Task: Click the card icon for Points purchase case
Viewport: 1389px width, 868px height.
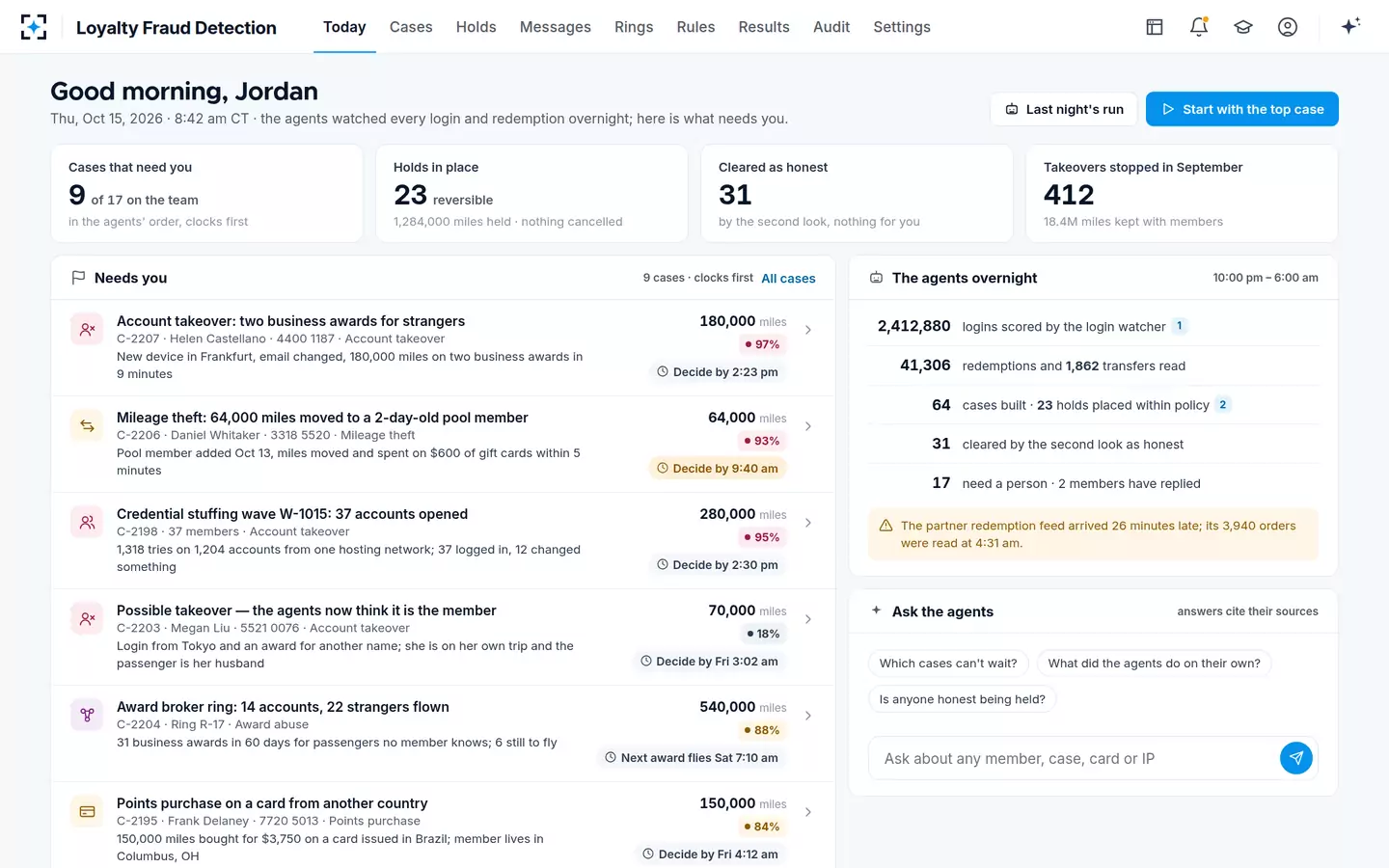Action: 87,811
